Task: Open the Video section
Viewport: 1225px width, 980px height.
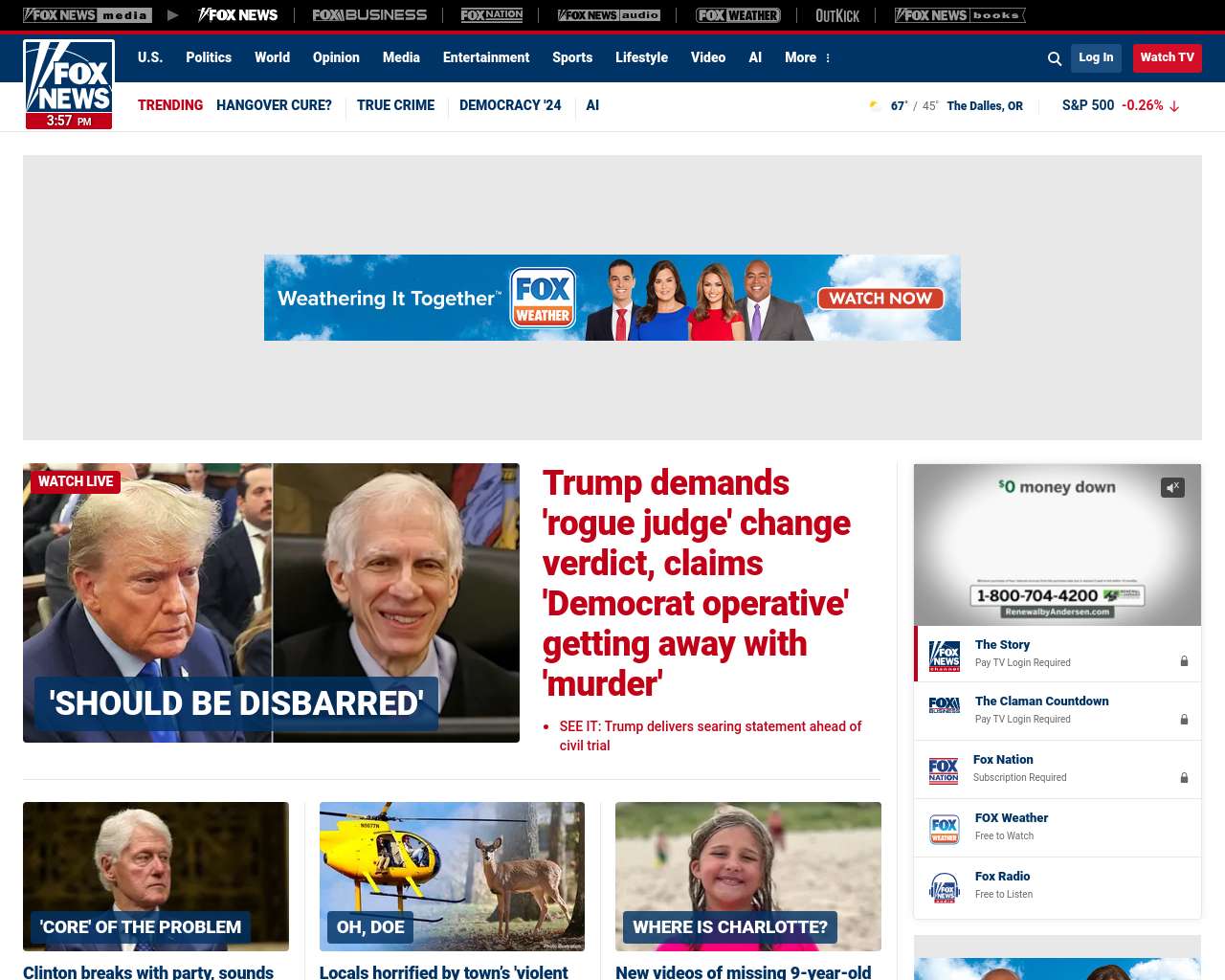Action: tap(708, 57)
